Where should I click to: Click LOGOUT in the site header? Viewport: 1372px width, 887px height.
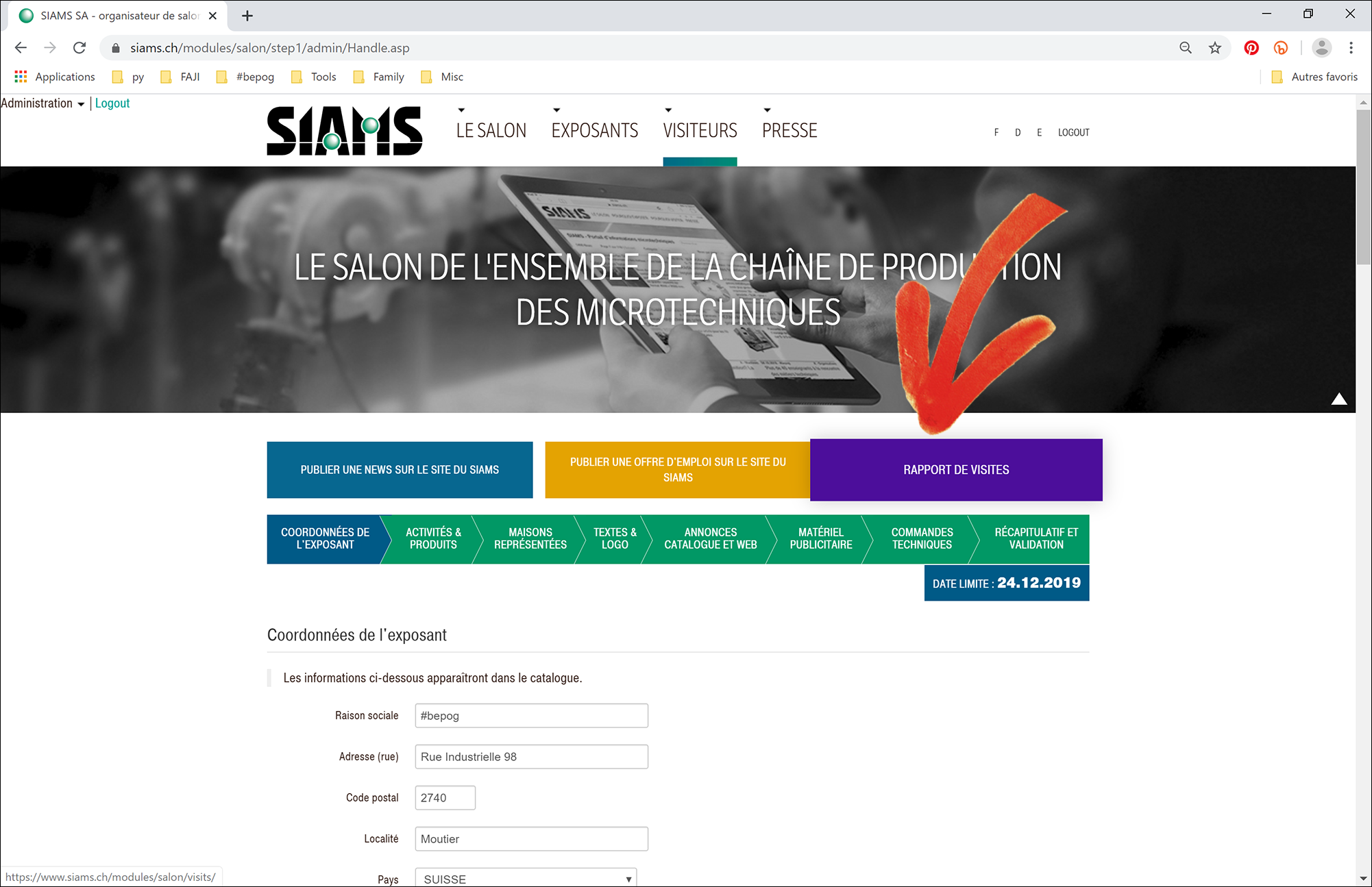pos(1073,132)
